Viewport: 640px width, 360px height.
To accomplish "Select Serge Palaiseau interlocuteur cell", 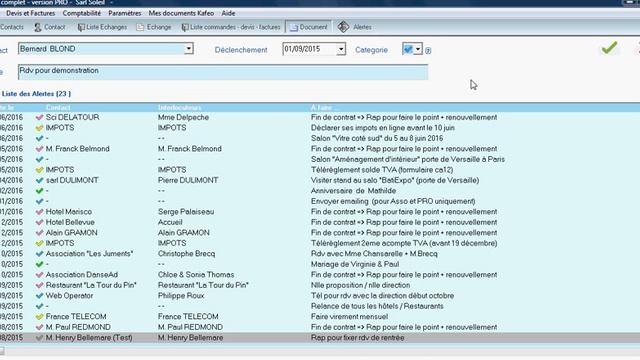I will coord(186,212).
